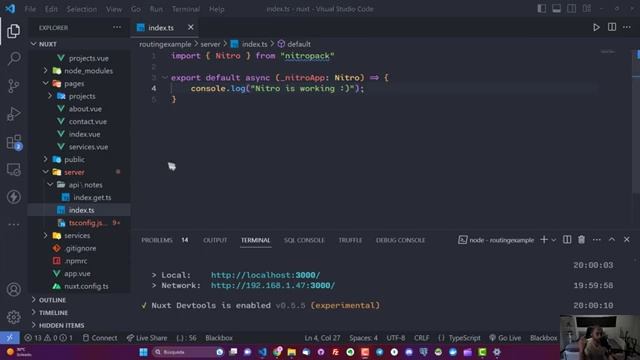This screenshot has height=360, width=640.
Task: Collapse the server folder
Action: click(x=45, y=172)
